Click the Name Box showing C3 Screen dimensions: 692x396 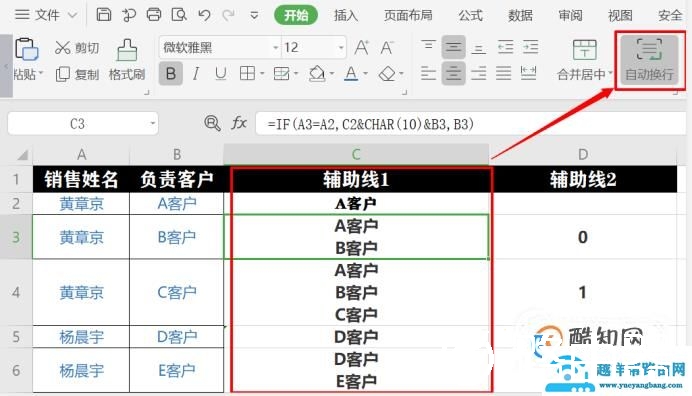[78, 124]
